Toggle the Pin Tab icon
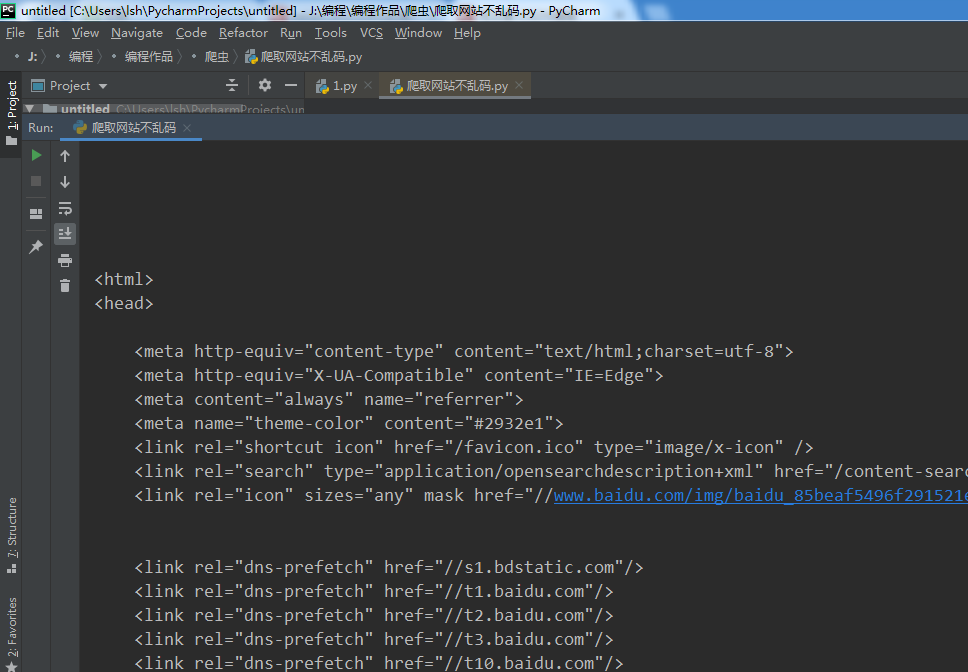 [36, 247]
